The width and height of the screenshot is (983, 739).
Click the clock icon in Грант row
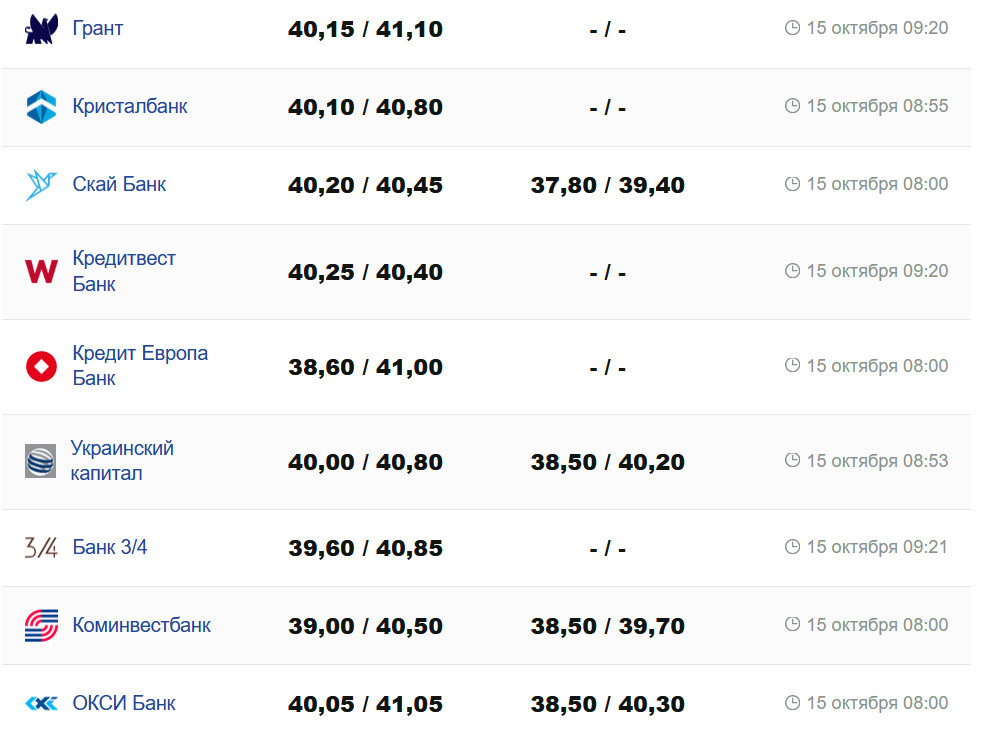(x=793, y=28)
